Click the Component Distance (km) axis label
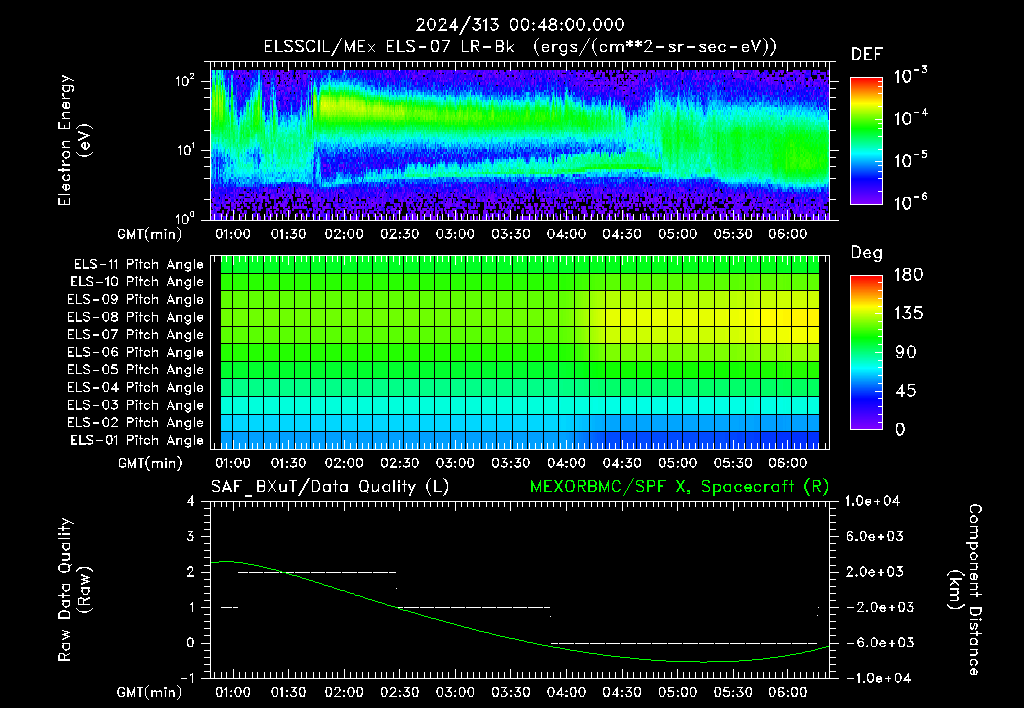The image size is (1024, 708). [x=965, y=590]
